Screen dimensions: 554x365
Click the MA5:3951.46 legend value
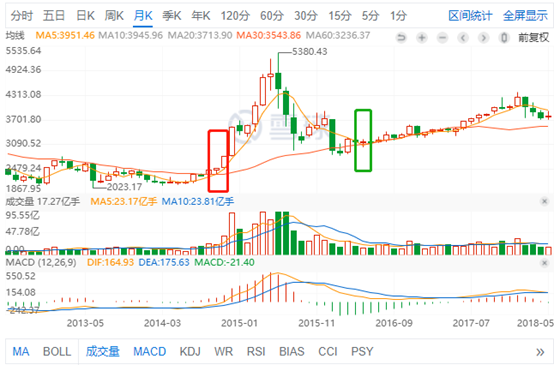tap(65, 35)
